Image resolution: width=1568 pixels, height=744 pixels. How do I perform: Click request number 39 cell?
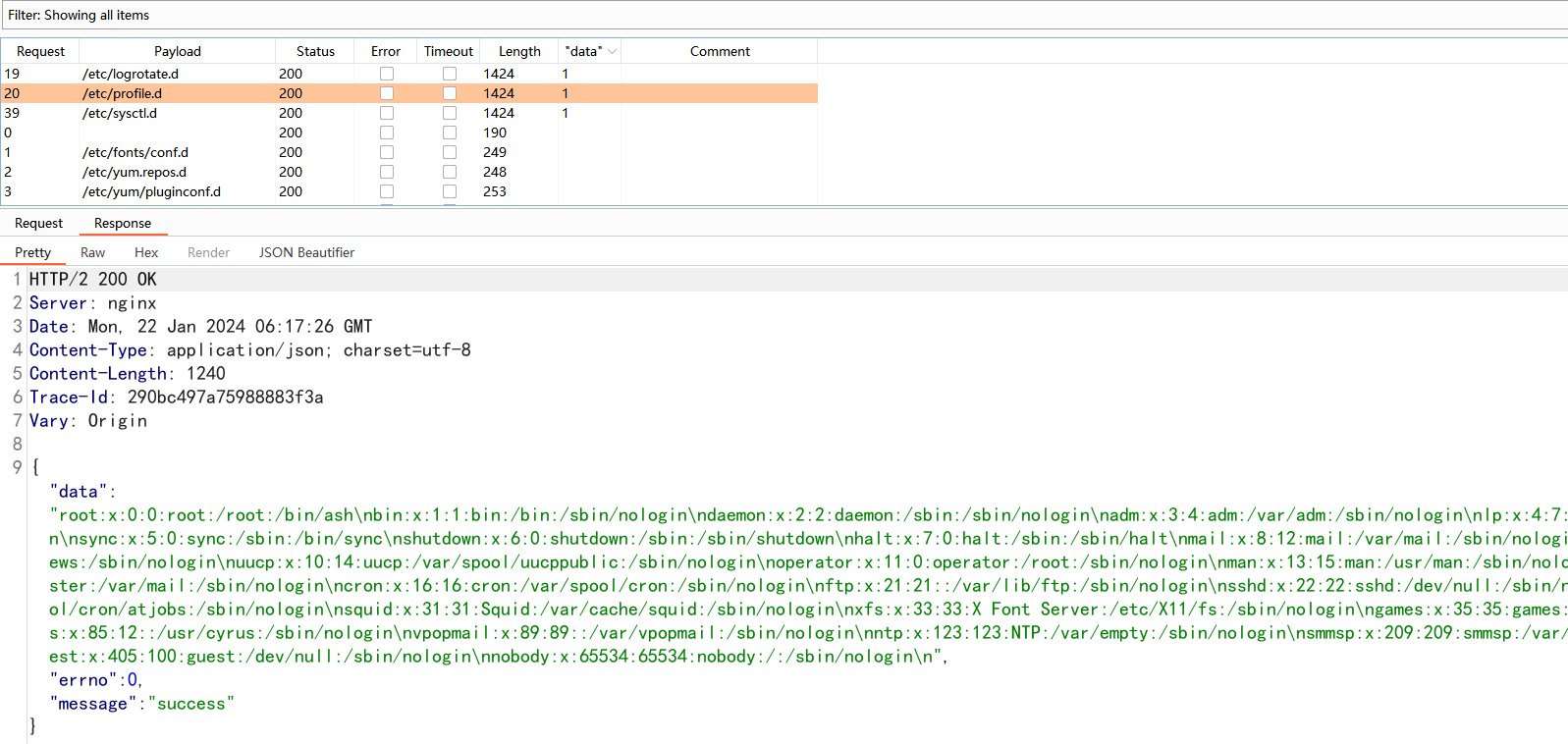12,113
